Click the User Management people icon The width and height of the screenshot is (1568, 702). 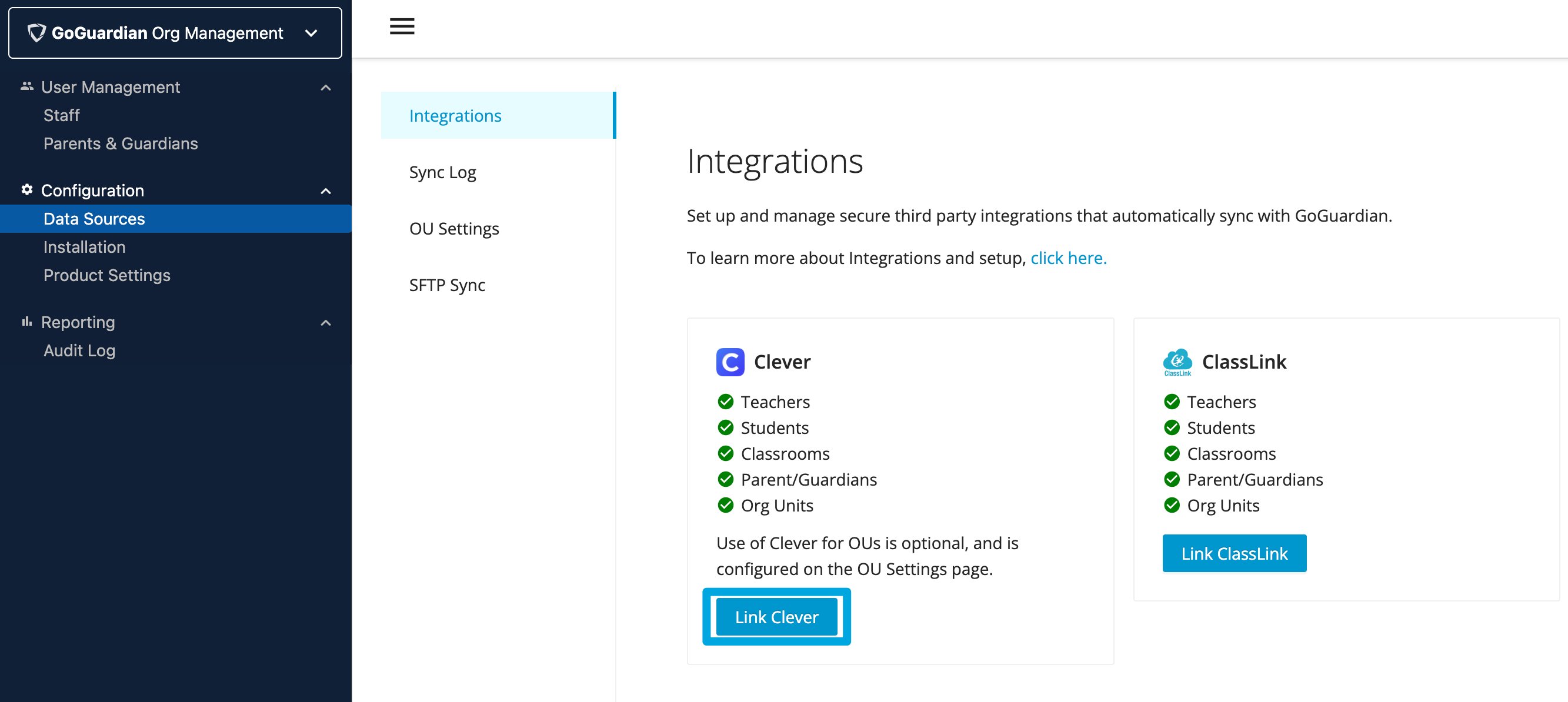pos(27,86)
